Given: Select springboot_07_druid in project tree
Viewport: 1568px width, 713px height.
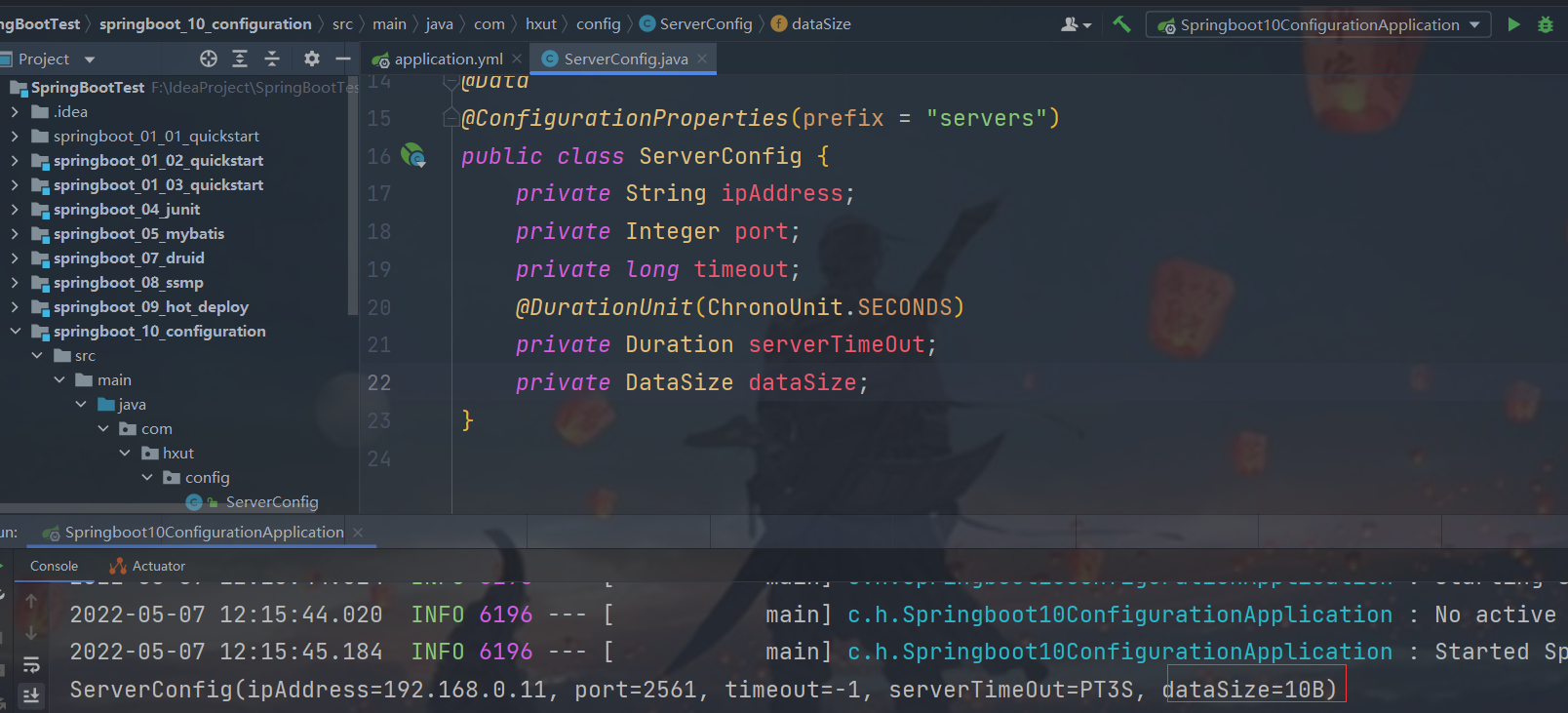Looking at the screenshot, I should tap(129, 258).
